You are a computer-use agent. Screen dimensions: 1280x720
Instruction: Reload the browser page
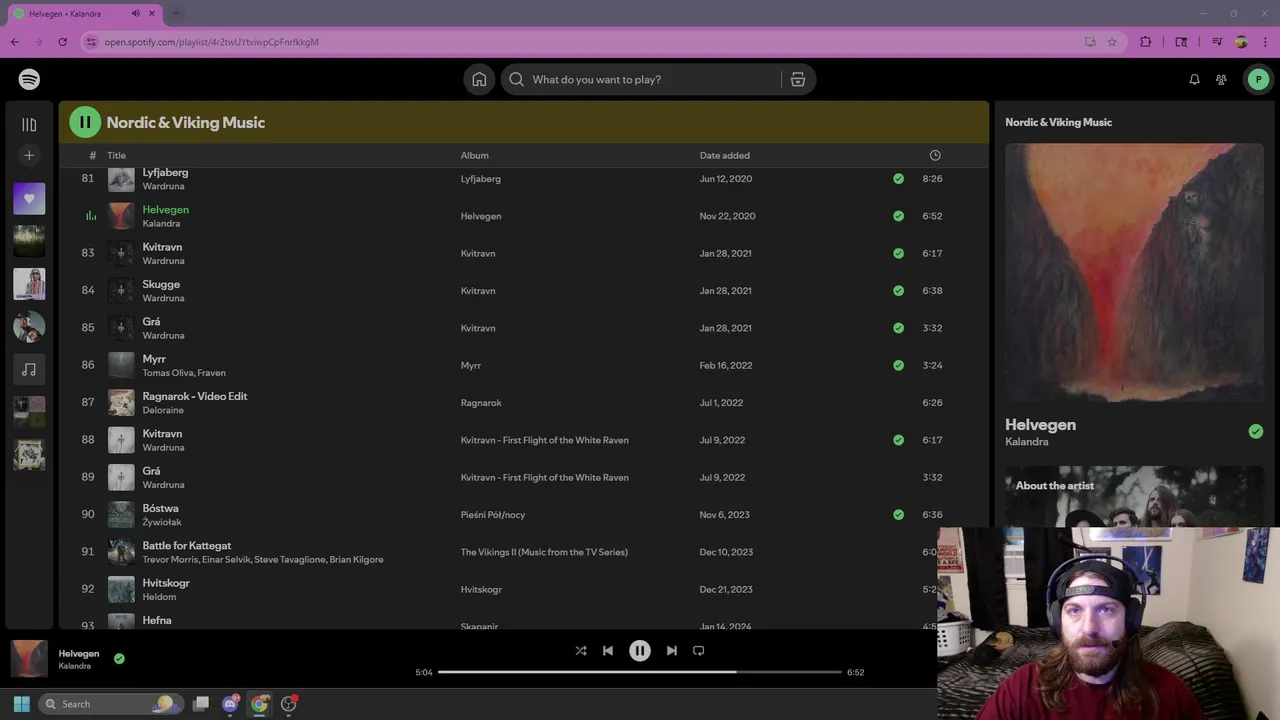62,42
